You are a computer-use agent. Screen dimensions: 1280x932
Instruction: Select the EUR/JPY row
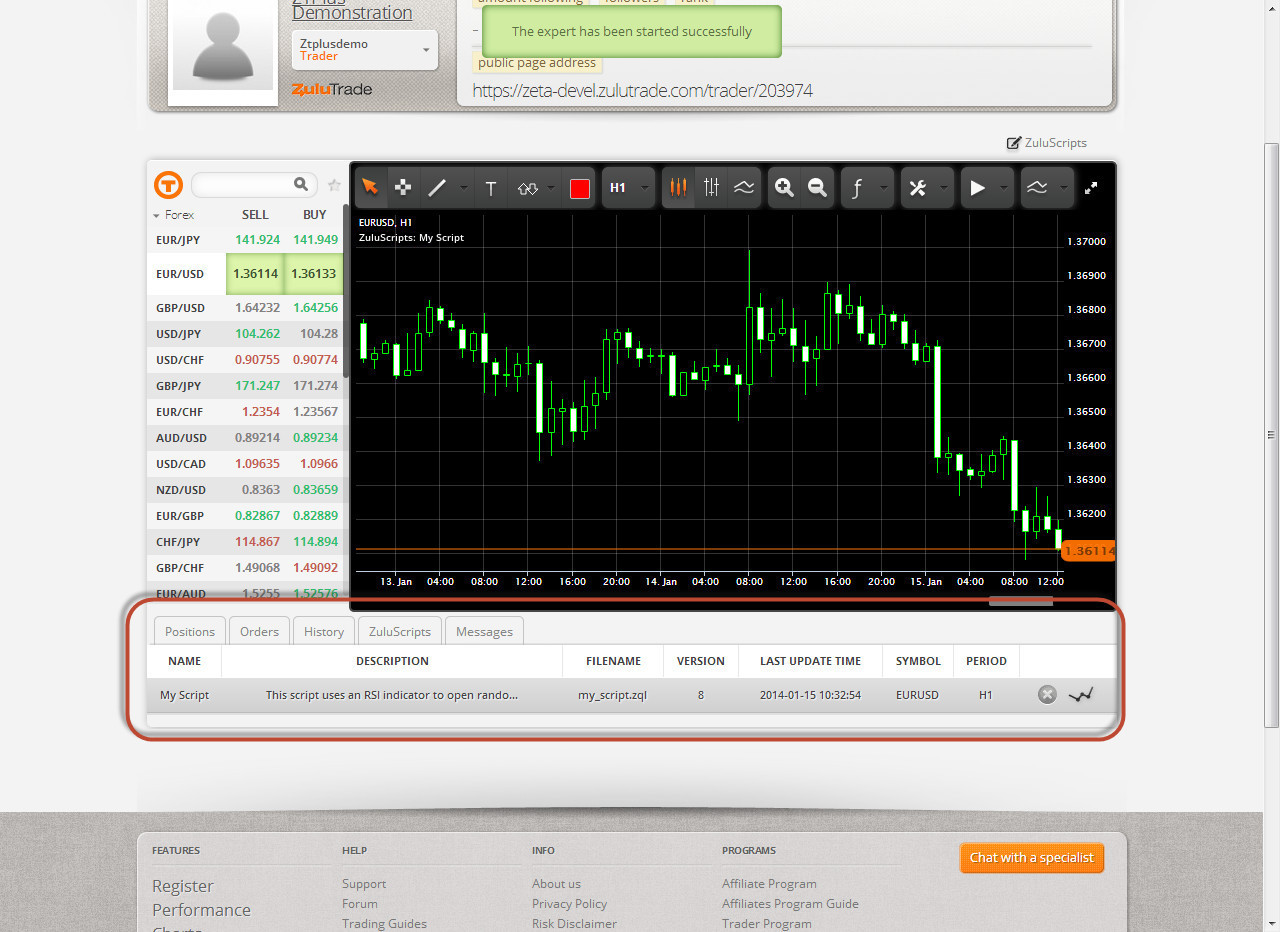245,240
